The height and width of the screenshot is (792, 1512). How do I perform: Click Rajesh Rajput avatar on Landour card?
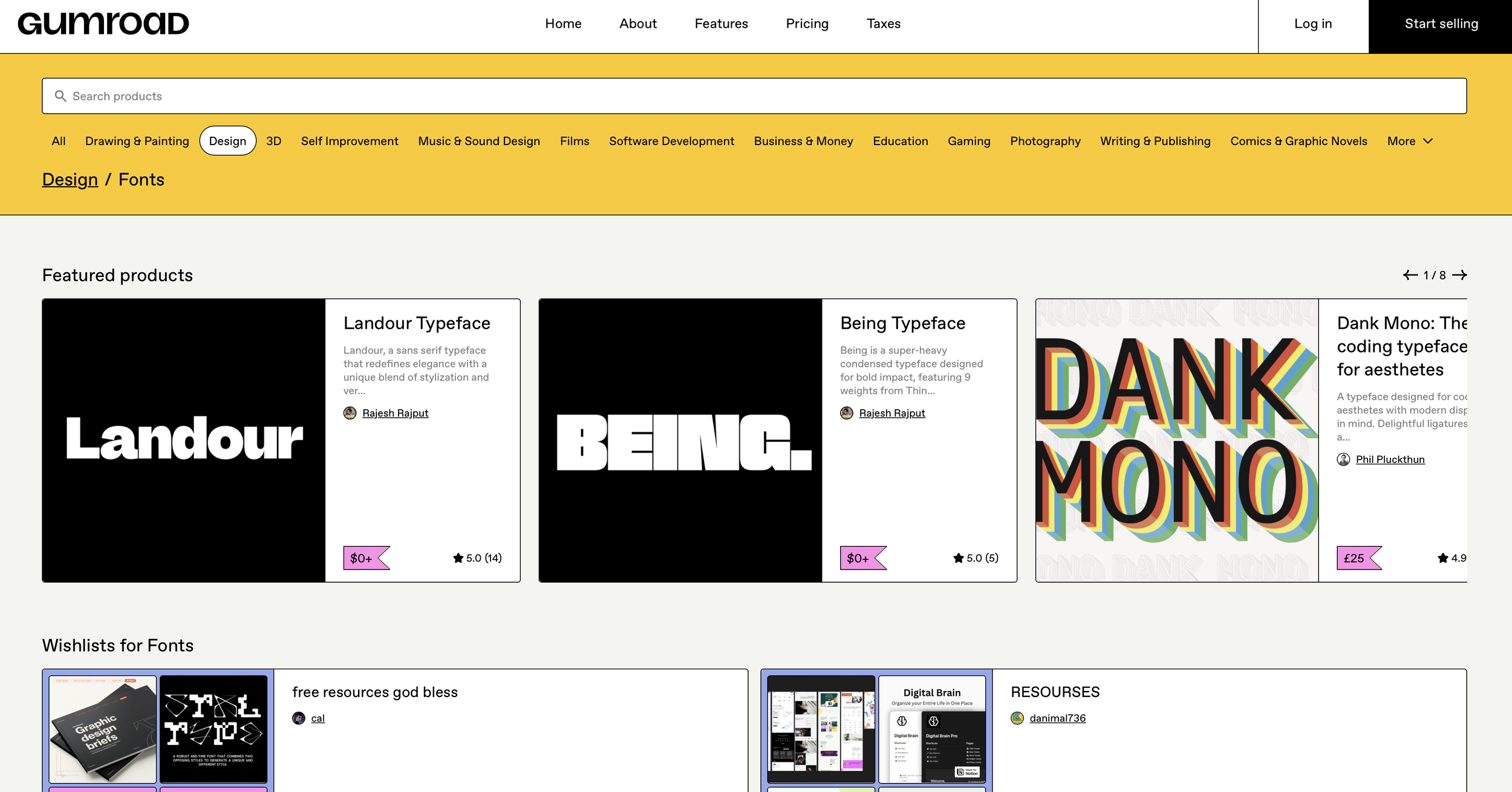tap(350, 413)
